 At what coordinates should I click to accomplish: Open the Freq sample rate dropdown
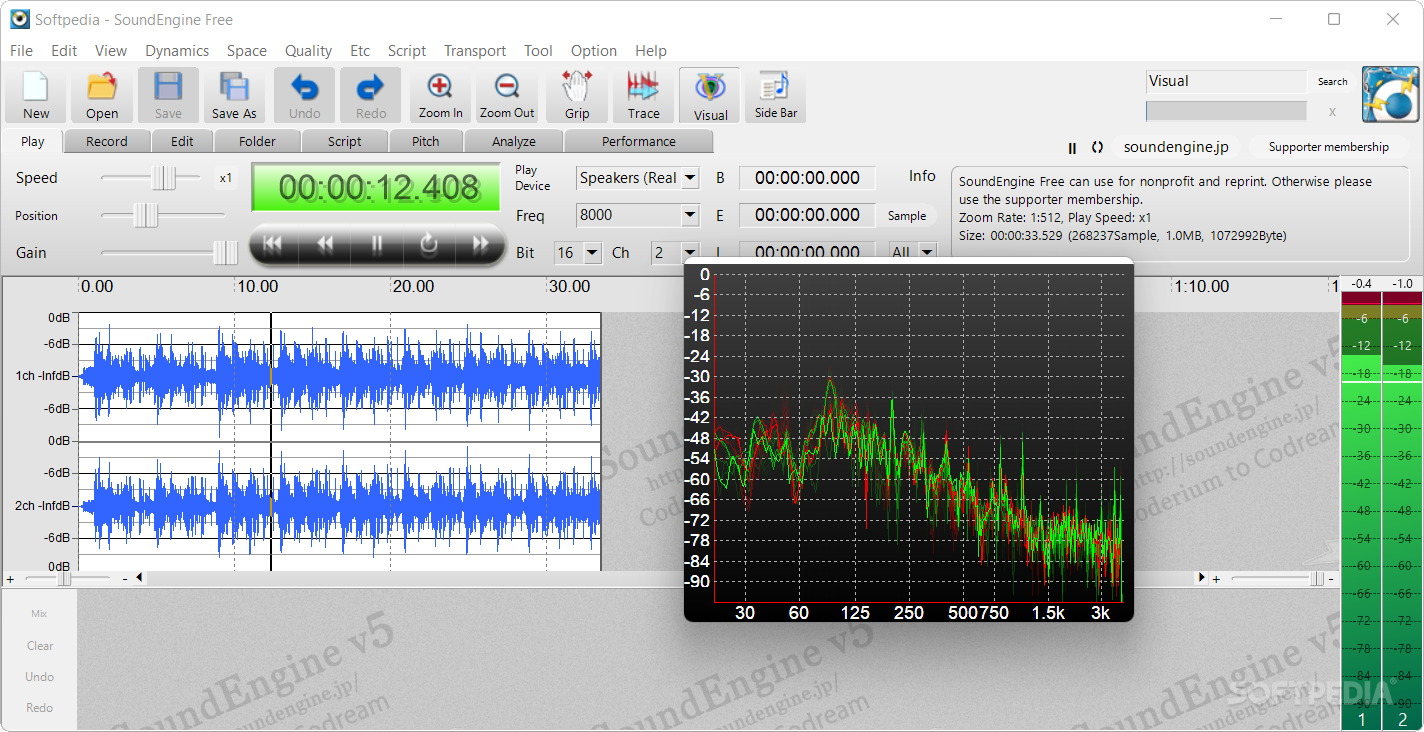(690, 215)
